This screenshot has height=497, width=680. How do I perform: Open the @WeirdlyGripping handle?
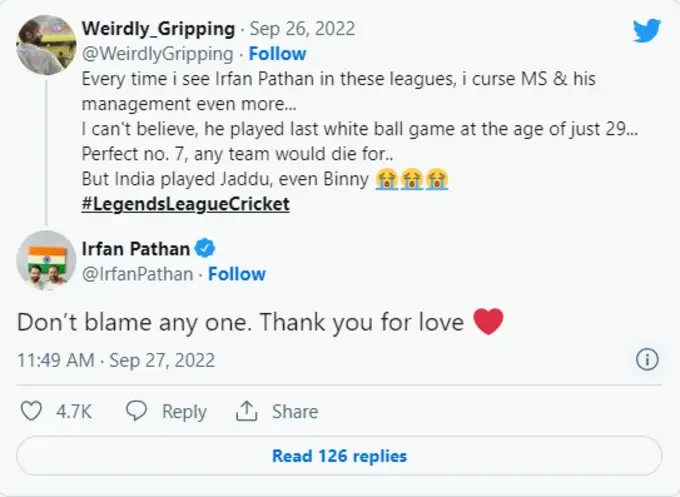(155, 54)
